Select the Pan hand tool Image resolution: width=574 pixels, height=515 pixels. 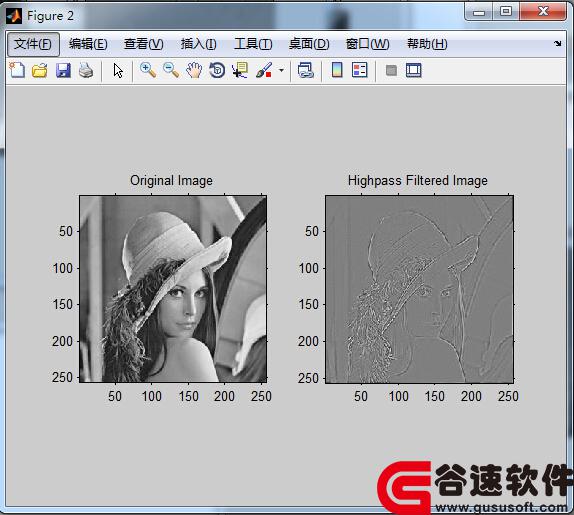tap(194, 70)
